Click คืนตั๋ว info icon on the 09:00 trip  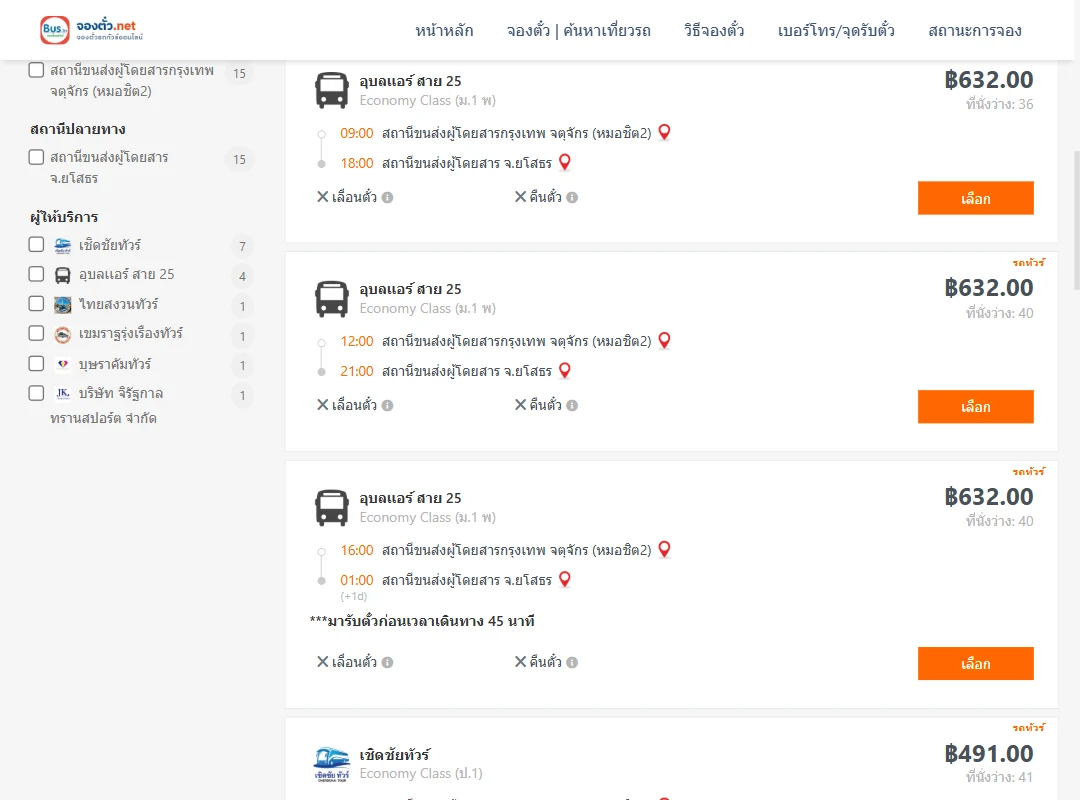(x=572, y=198)
